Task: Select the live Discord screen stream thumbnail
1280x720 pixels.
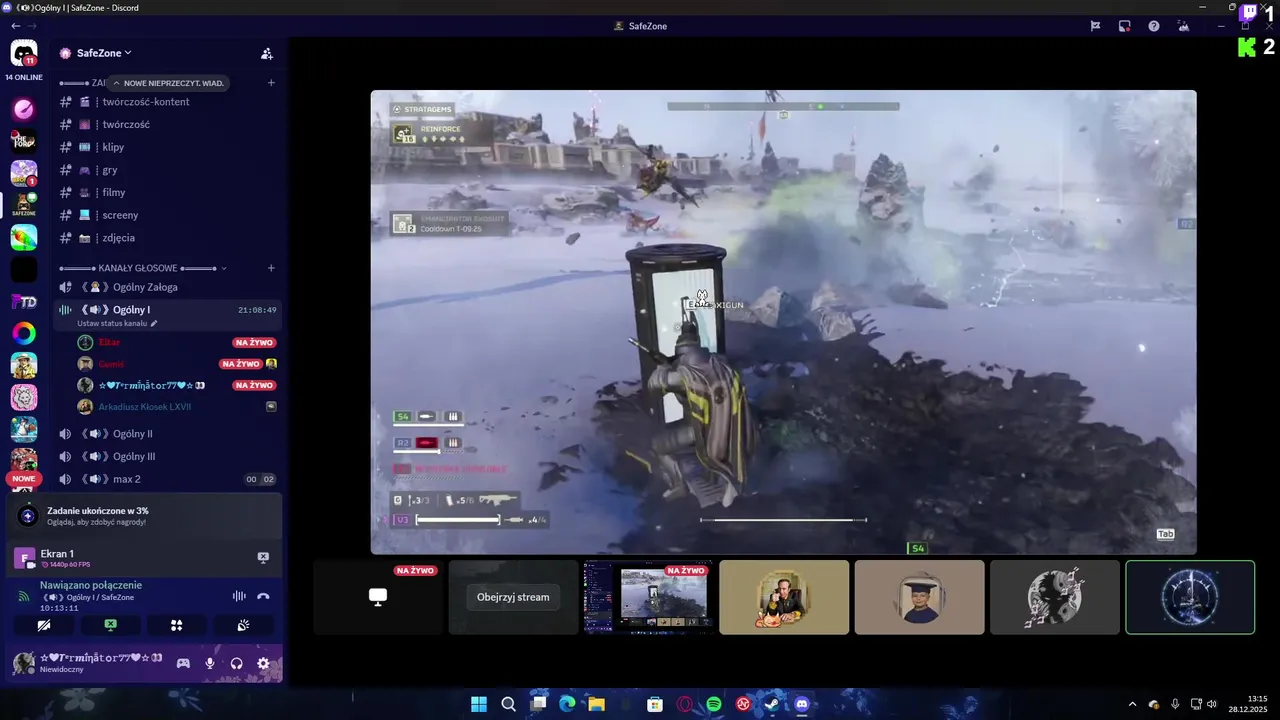Action: coord(649,597)
